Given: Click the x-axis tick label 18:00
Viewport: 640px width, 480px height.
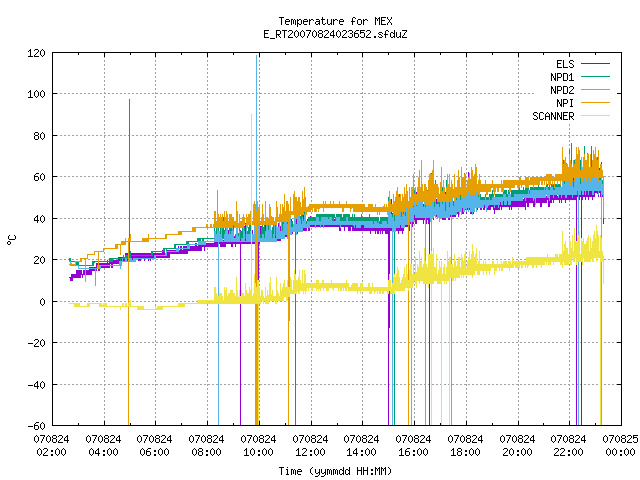Looking at the screenshot, I should [x=465, y=452].
